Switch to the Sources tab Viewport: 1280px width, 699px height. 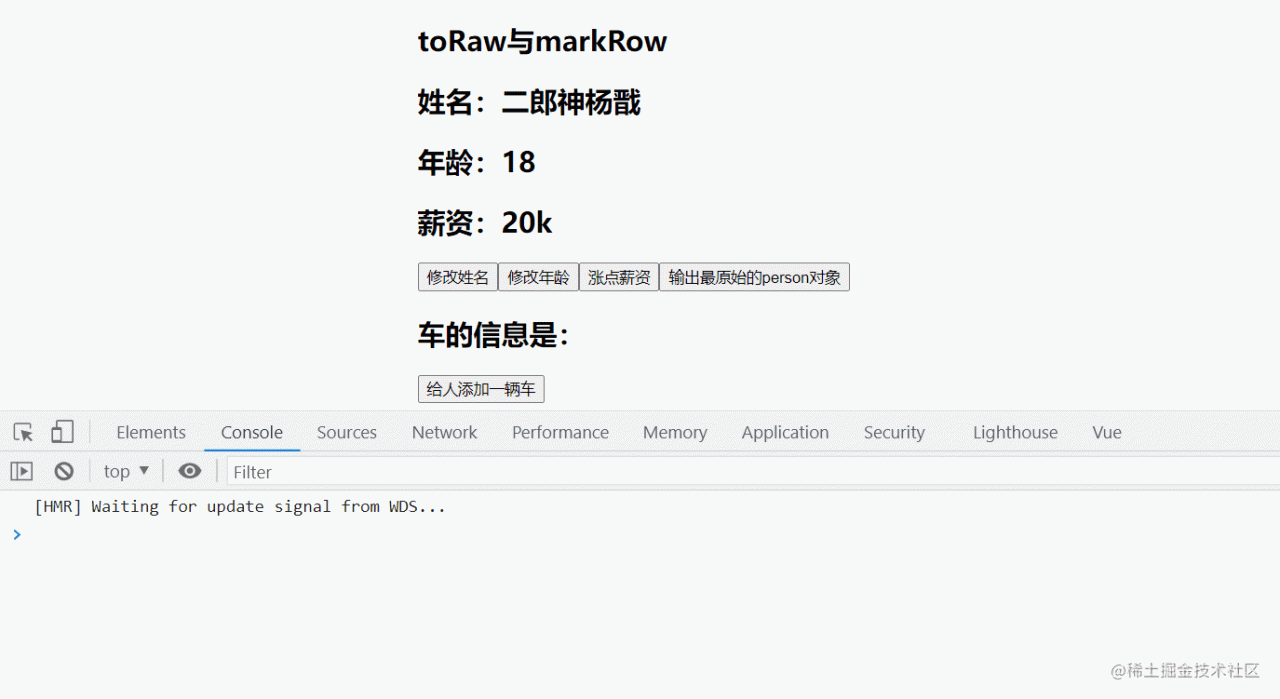point(346,432)
